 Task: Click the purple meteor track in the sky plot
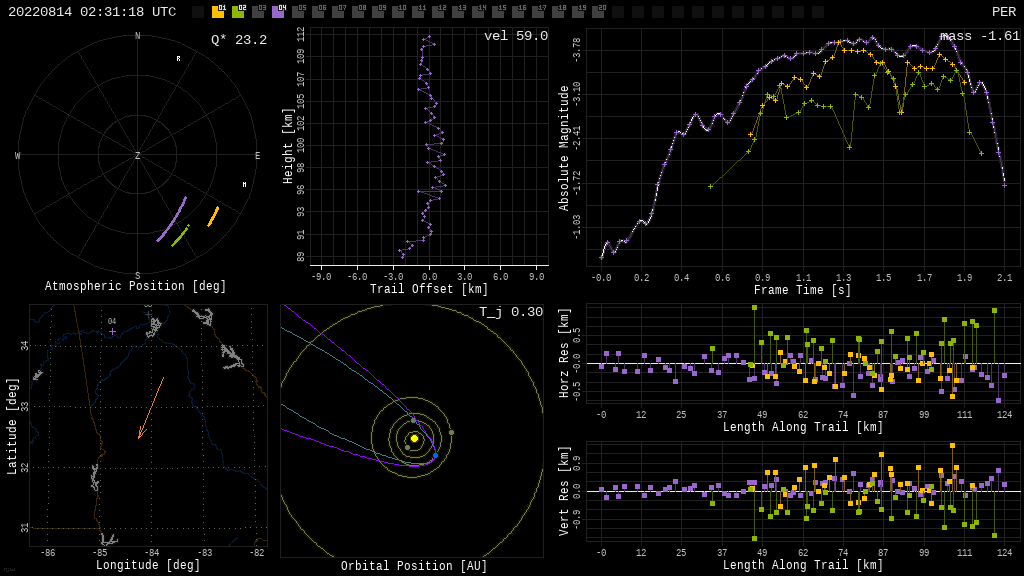click(x=172, y=219)
